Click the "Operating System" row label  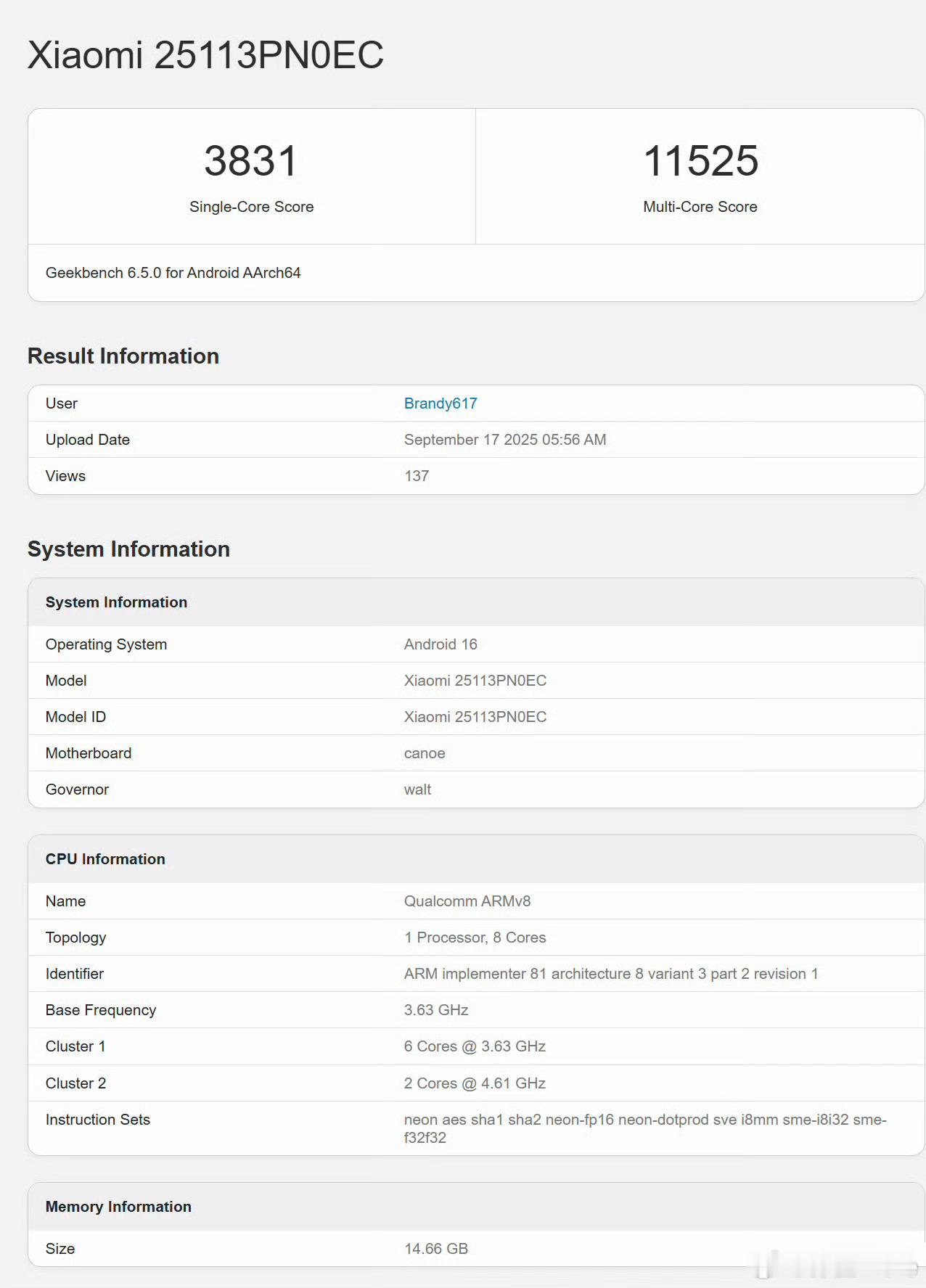(x=106, y=644)
